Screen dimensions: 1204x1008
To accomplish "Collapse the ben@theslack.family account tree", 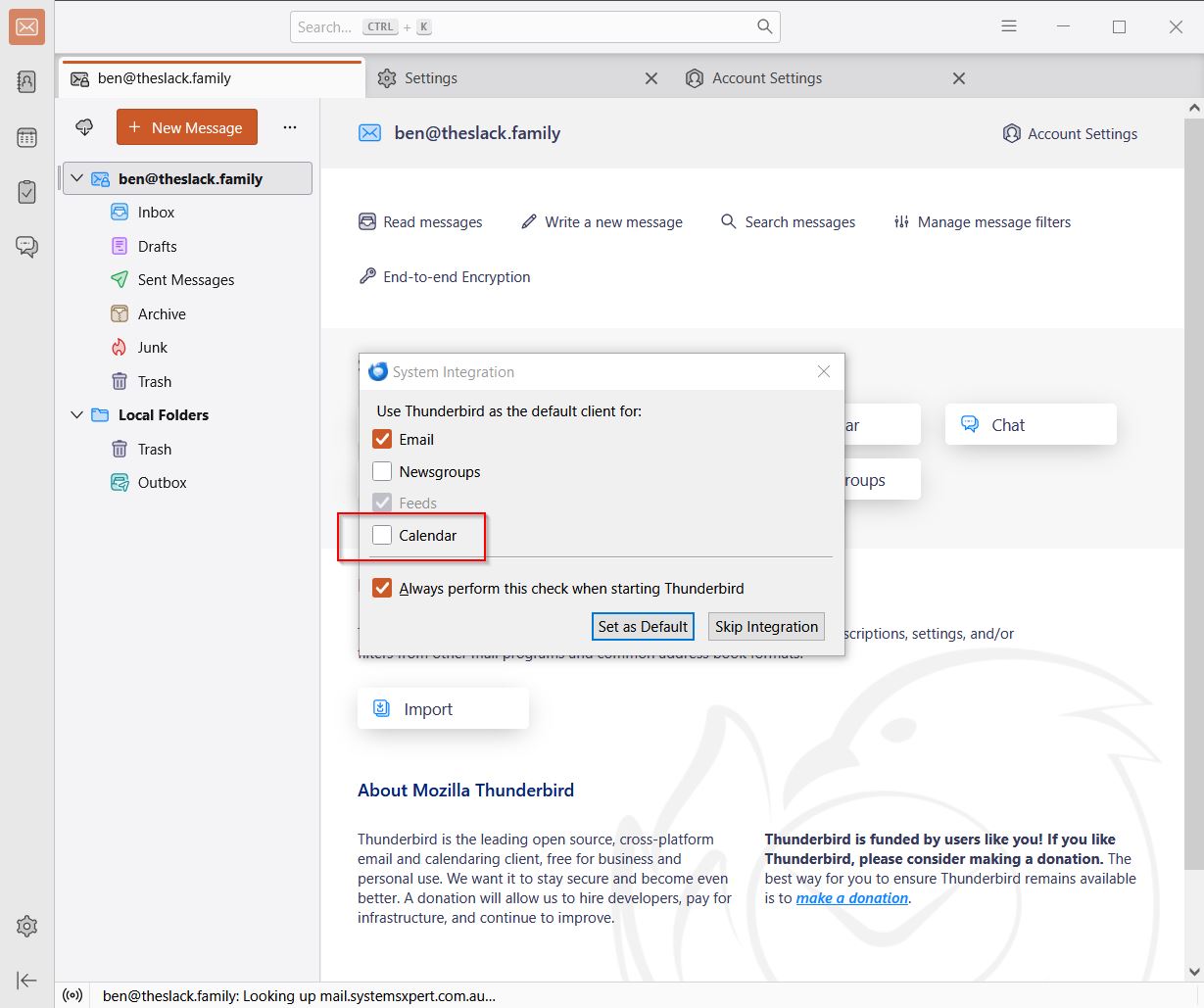I will pos(77,178).
